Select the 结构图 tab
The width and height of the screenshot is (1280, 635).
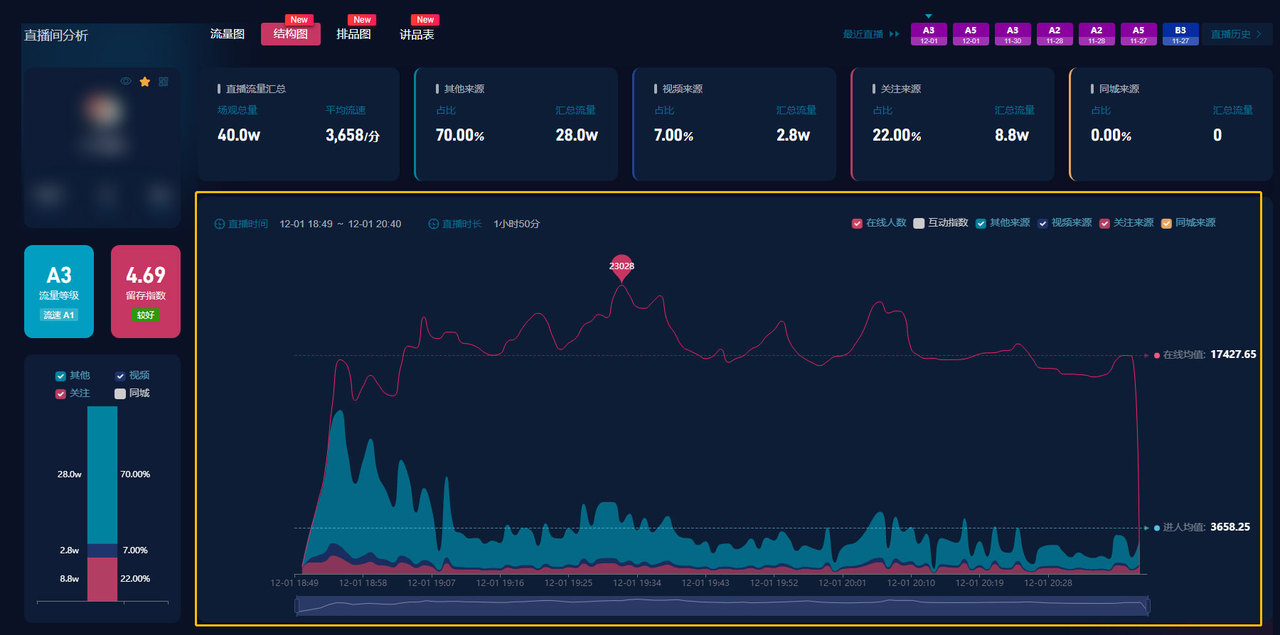291,34
